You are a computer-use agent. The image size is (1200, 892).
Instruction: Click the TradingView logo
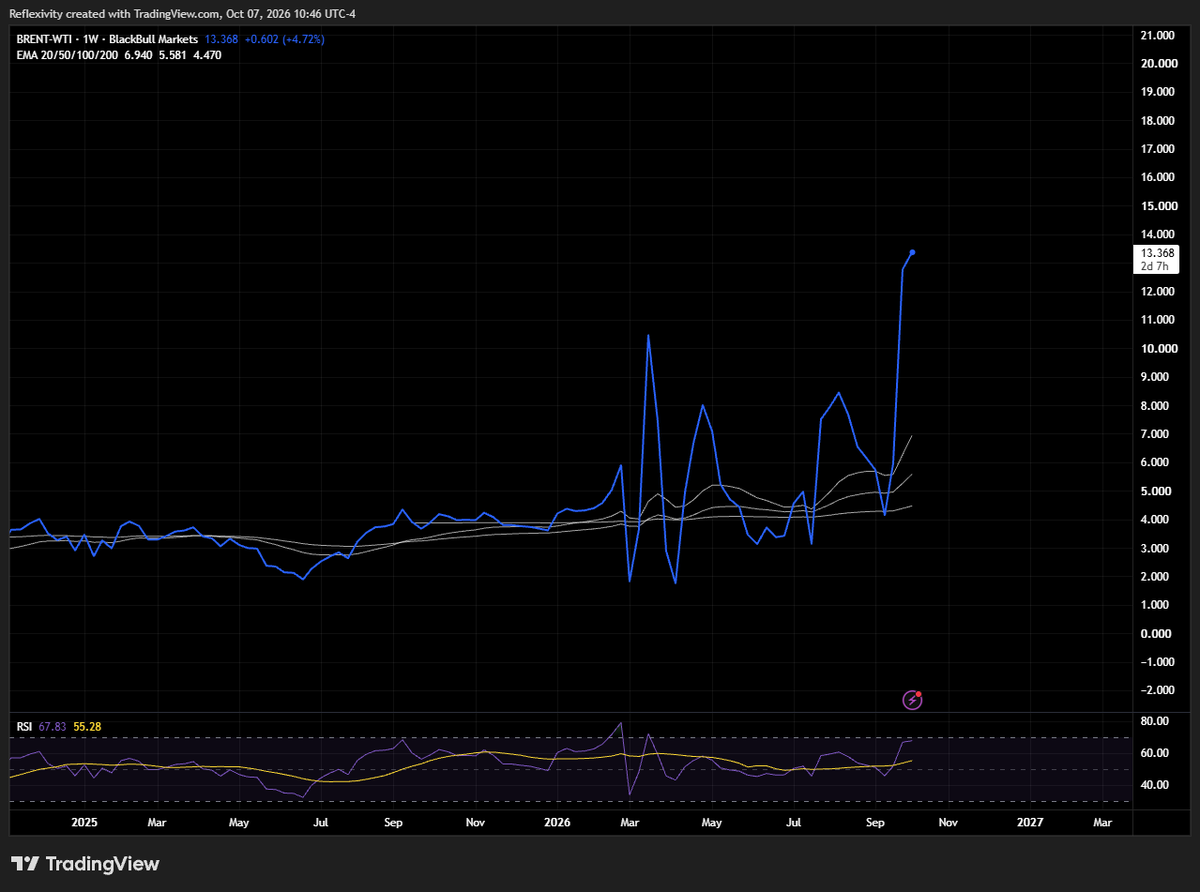(86, 864)
